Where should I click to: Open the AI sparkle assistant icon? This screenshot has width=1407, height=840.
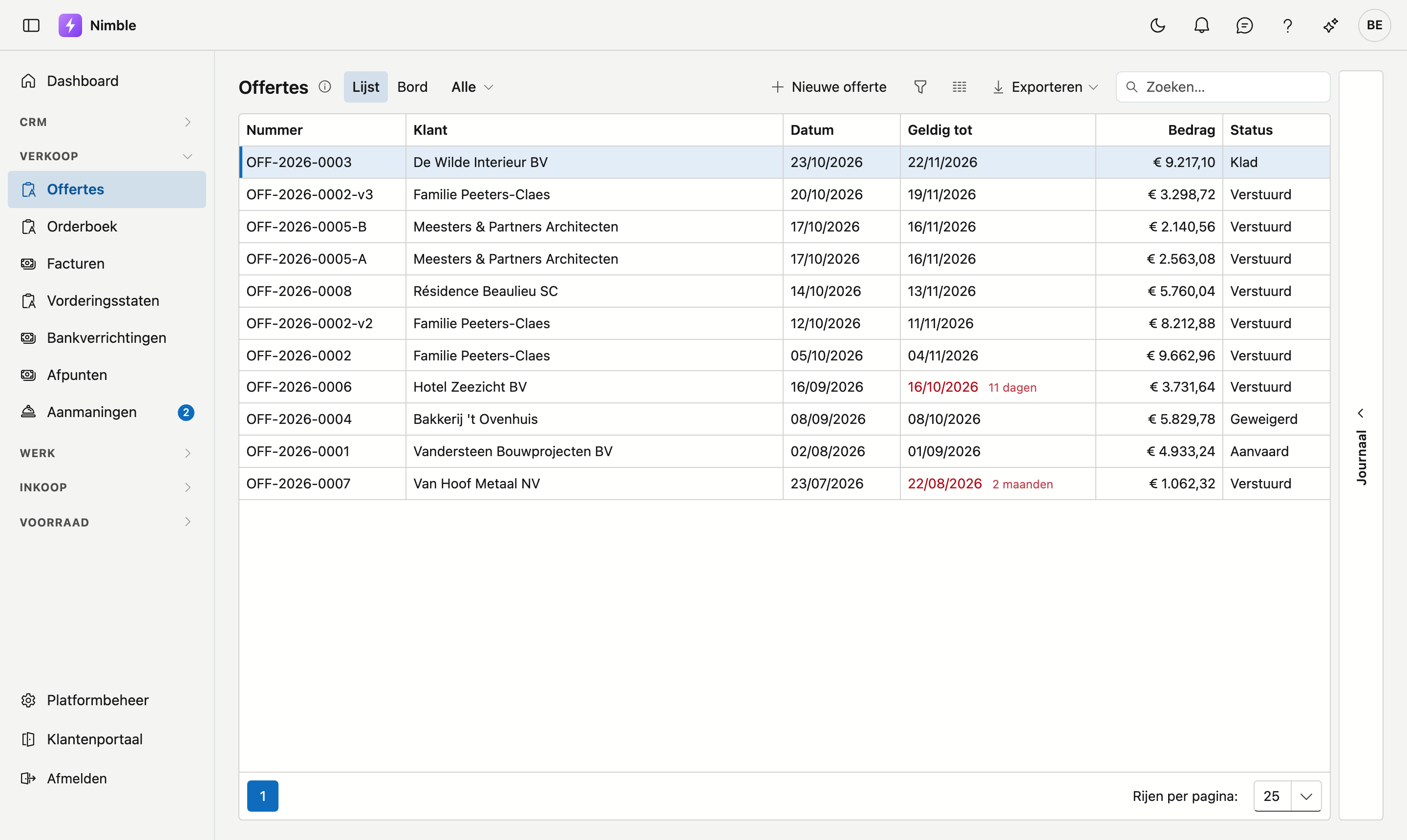[x=1331, y=25]
